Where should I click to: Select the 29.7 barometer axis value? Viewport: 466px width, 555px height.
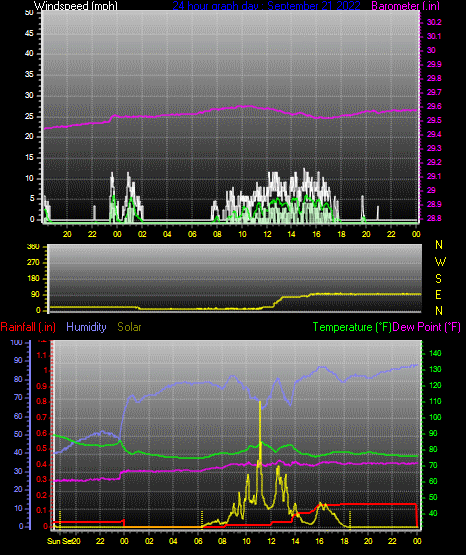point(434,92)
